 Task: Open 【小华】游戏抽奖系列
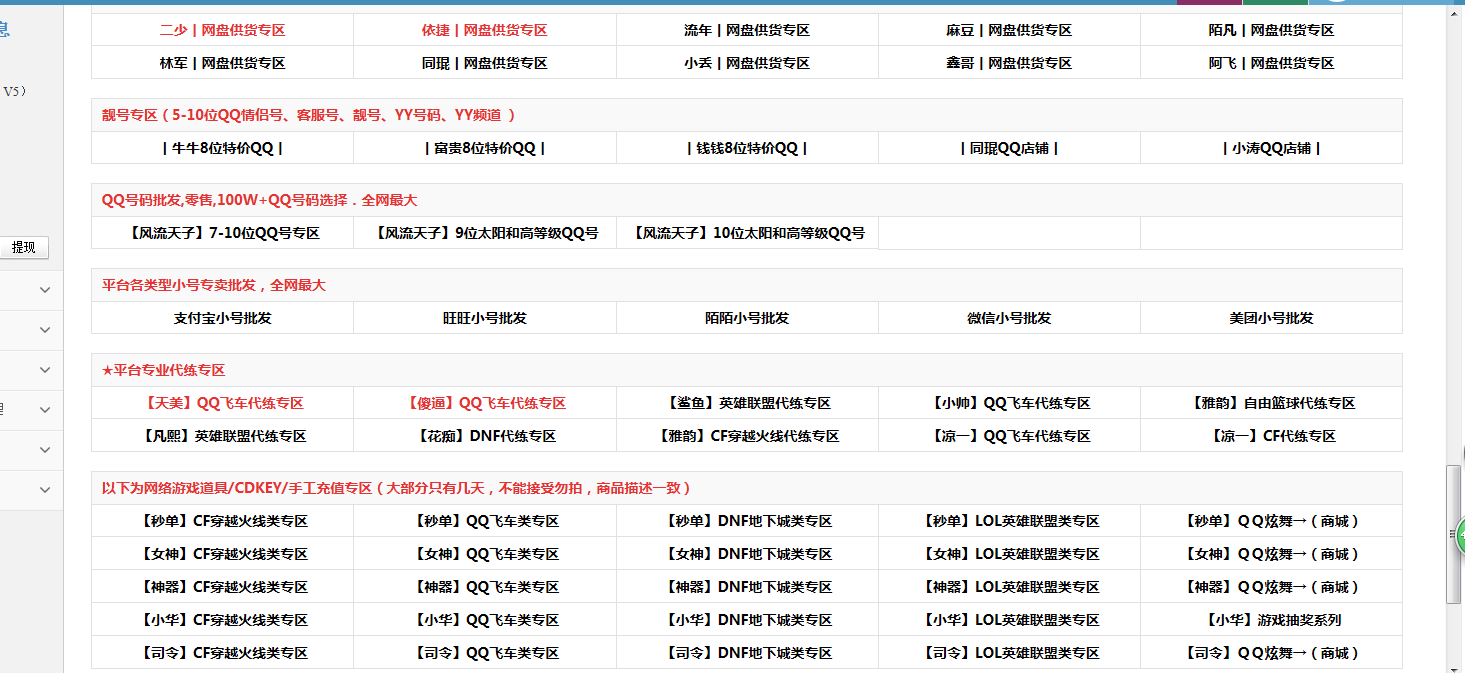click(x=1271, y=620)
